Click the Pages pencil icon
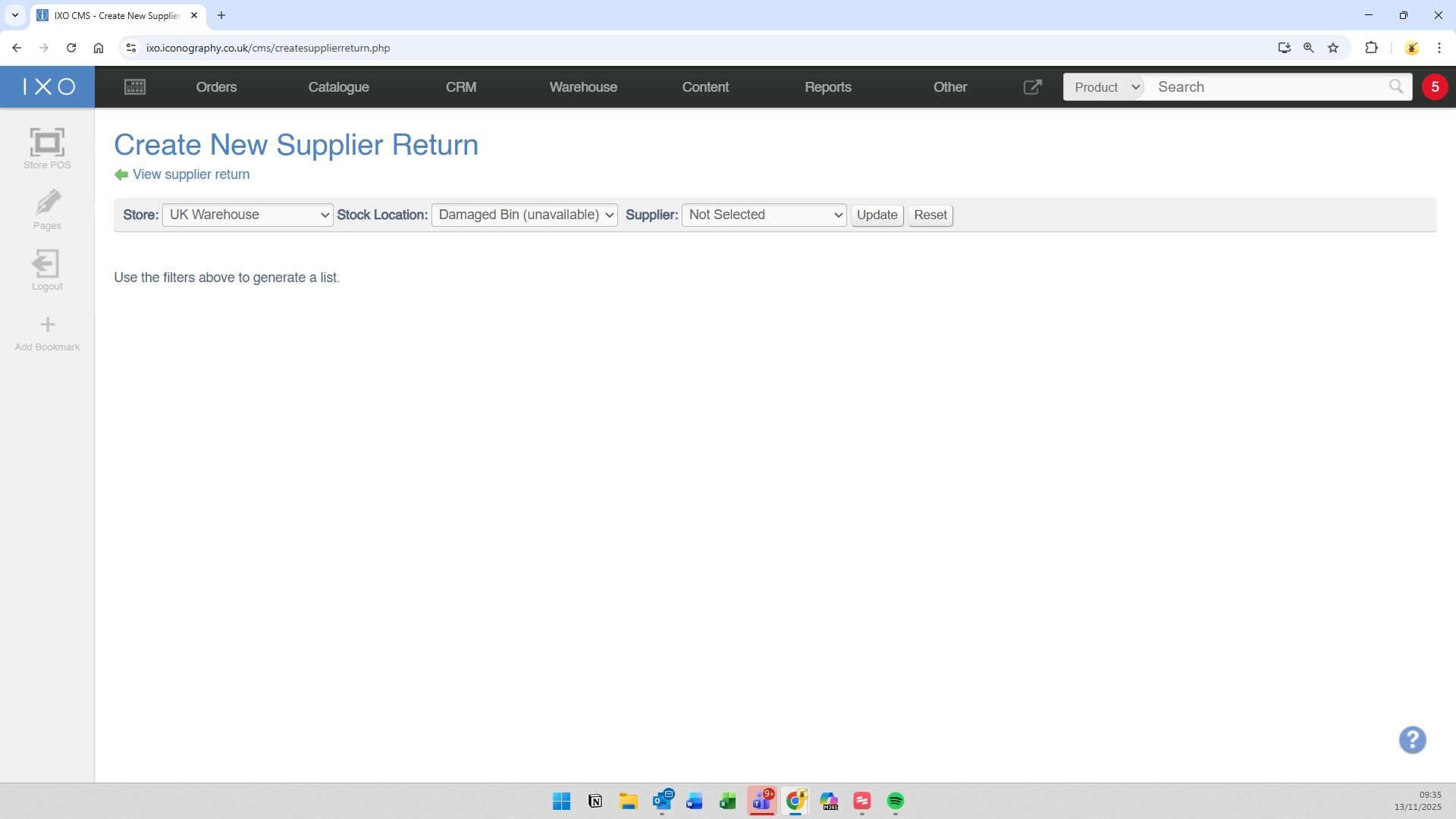 click(47, 203)
